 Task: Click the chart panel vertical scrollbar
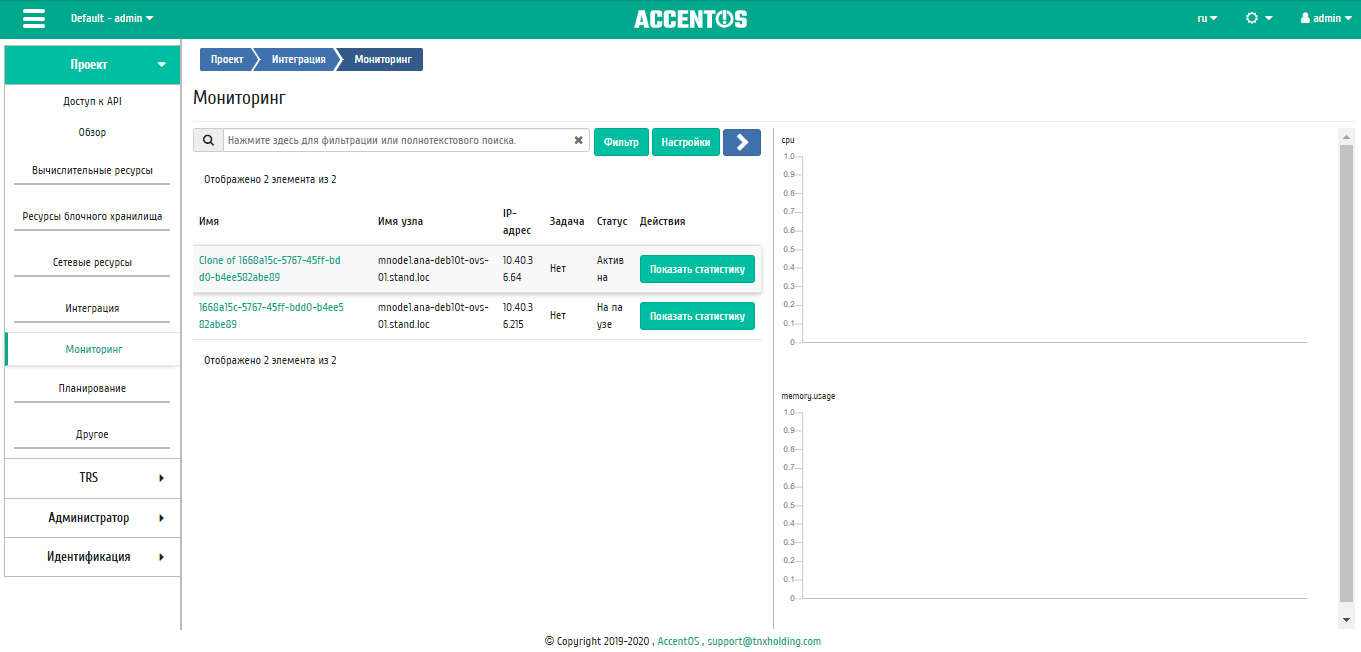[x=1346, y=370]
